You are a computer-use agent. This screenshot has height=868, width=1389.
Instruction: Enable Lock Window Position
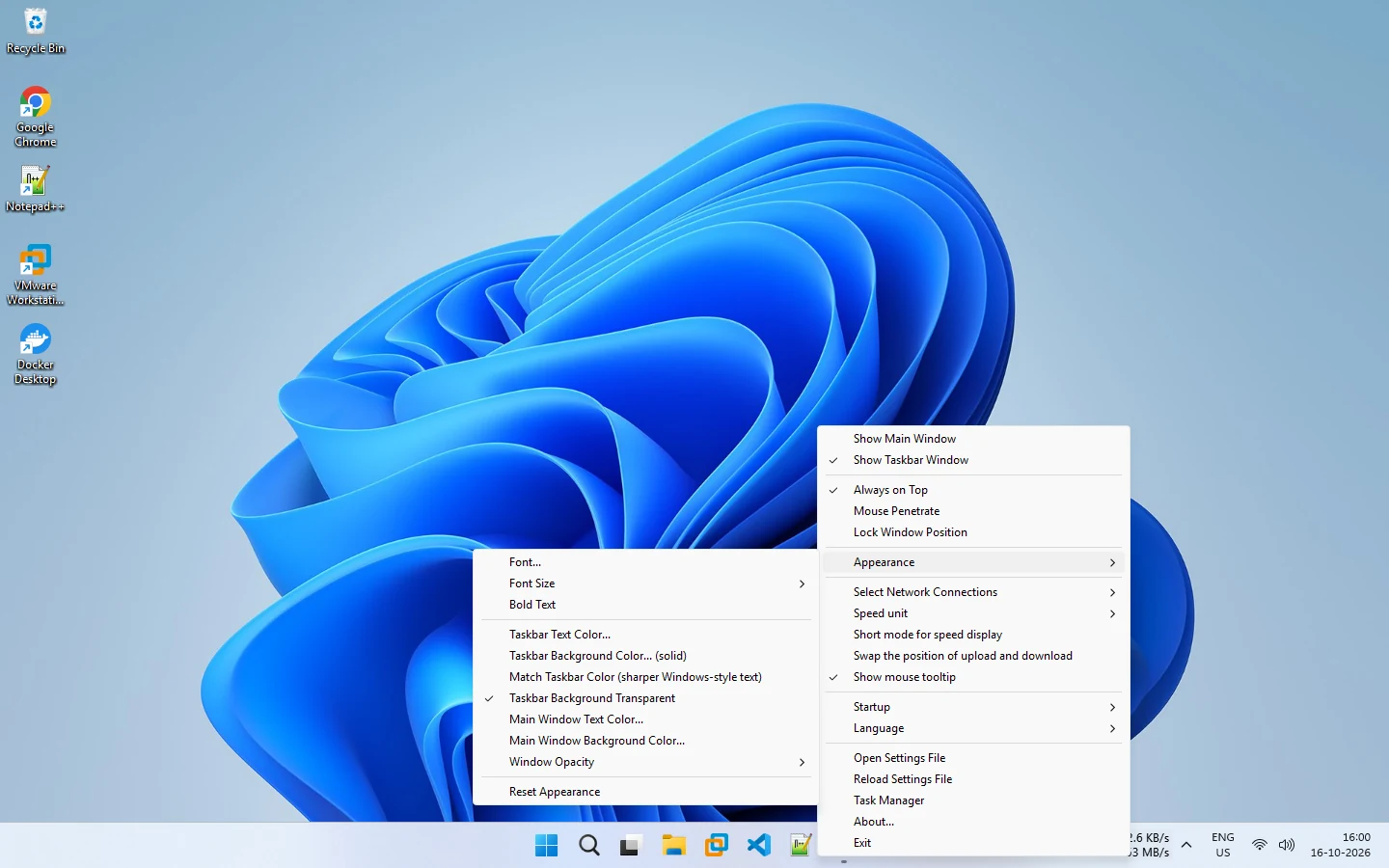(973, 532)
